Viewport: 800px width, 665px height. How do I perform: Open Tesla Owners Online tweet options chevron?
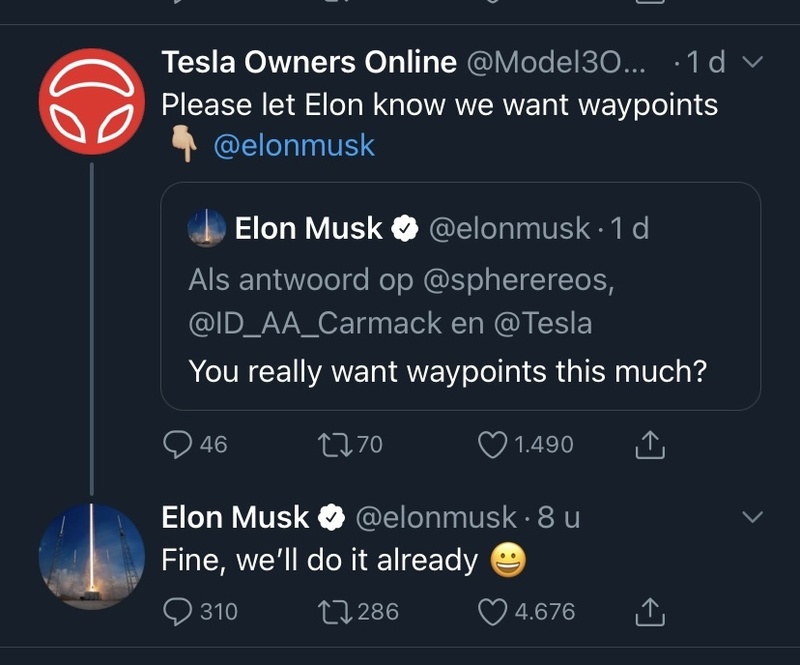753,63
